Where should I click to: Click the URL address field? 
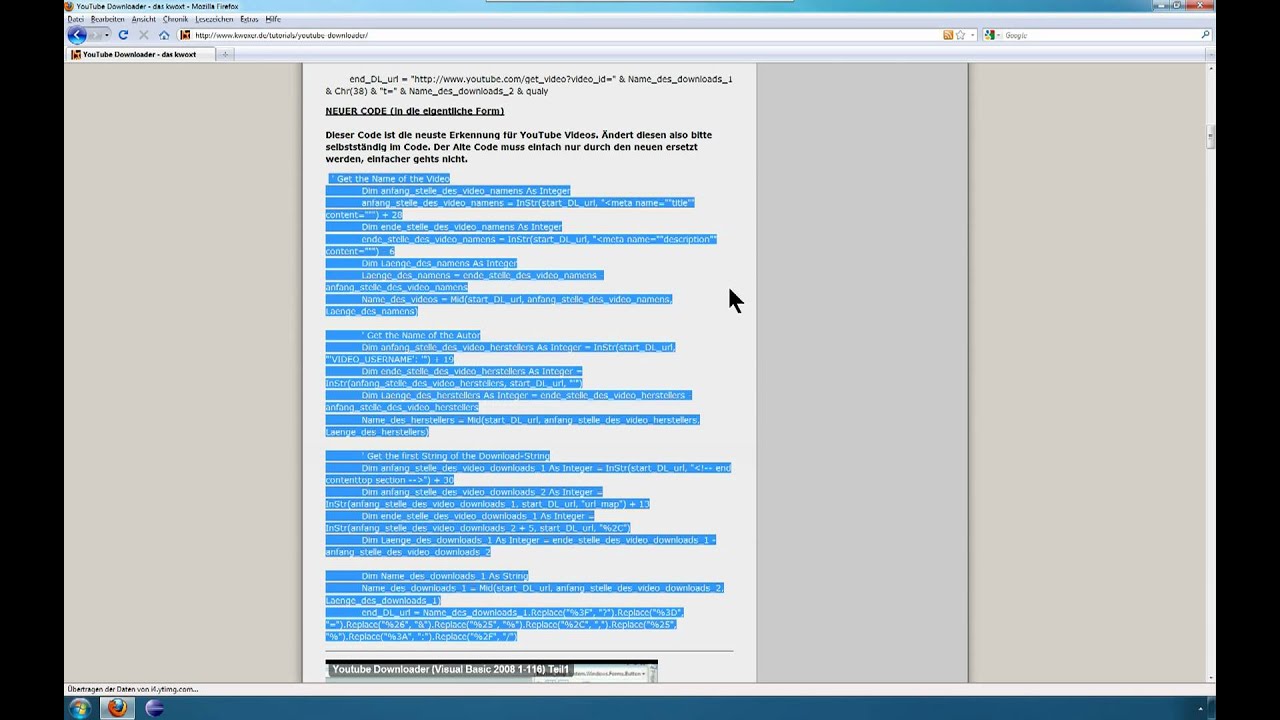565,35
